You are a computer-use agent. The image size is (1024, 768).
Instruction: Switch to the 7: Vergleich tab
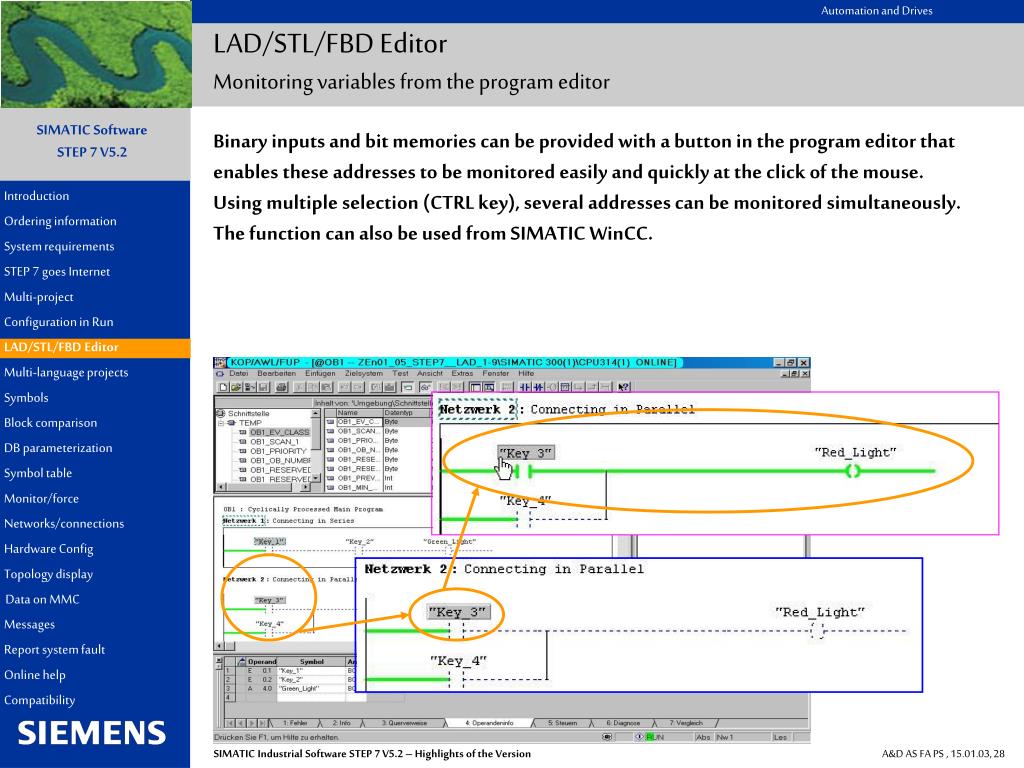pyautogui.click(x=686, y=723)
